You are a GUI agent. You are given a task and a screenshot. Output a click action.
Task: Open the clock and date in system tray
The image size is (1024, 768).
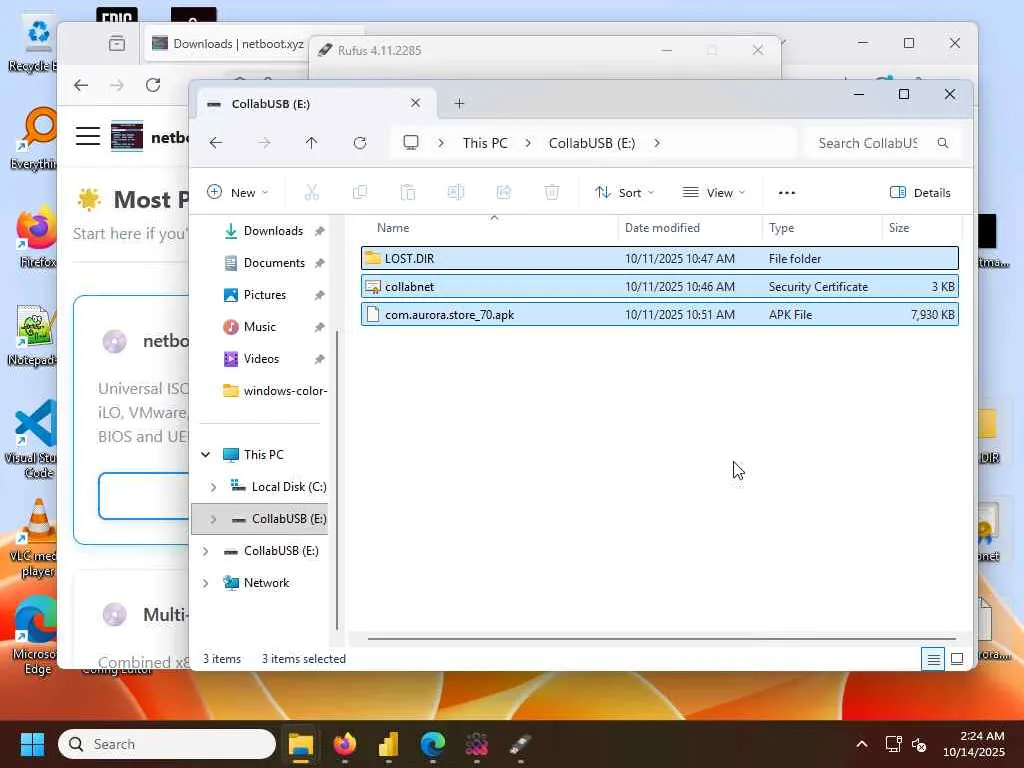tap(974, 744)
